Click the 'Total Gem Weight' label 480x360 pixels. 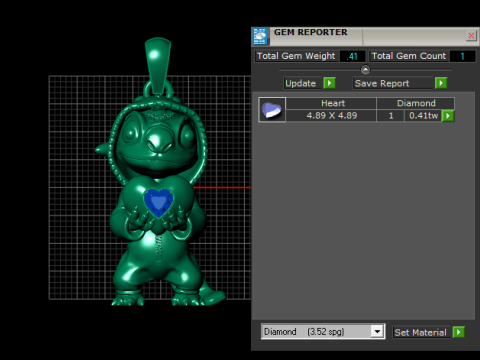coord(296,56)
